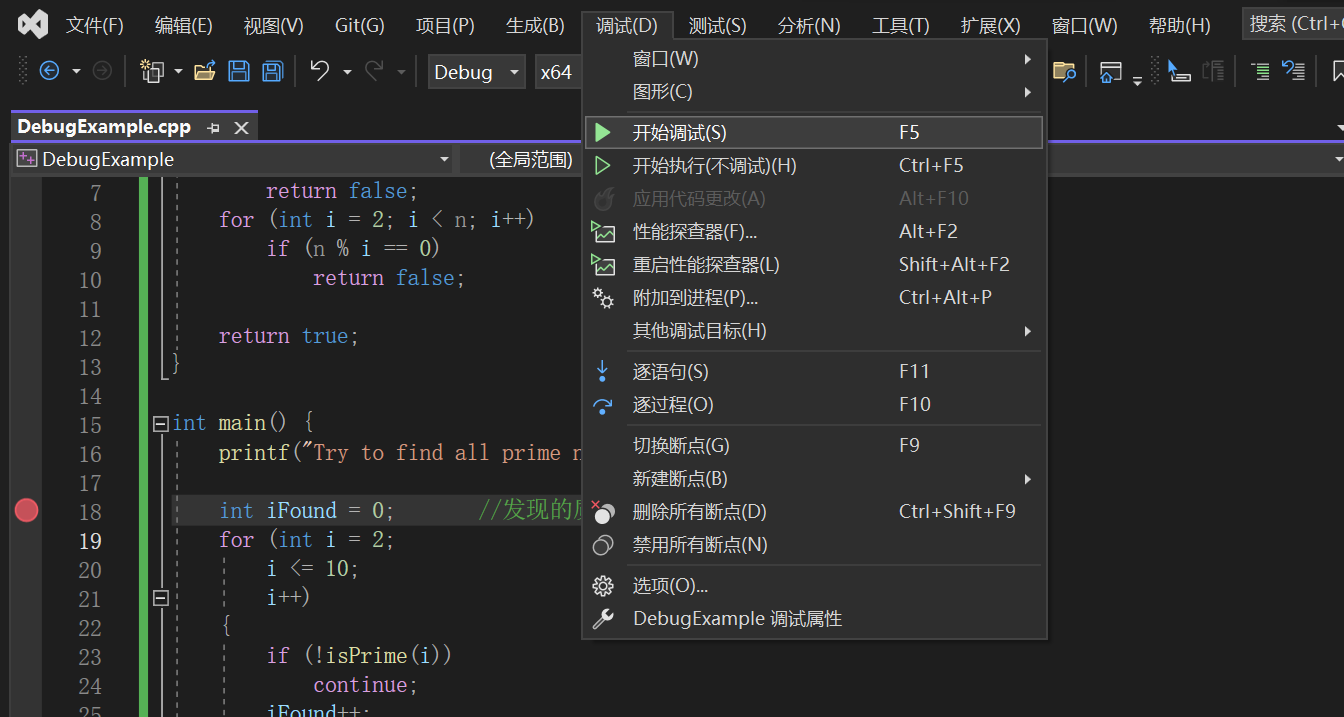The width and height of the screenshot is (1344, 717).
Task: Open the 全局范围 scope dropdown
Action: click(520, 159)
